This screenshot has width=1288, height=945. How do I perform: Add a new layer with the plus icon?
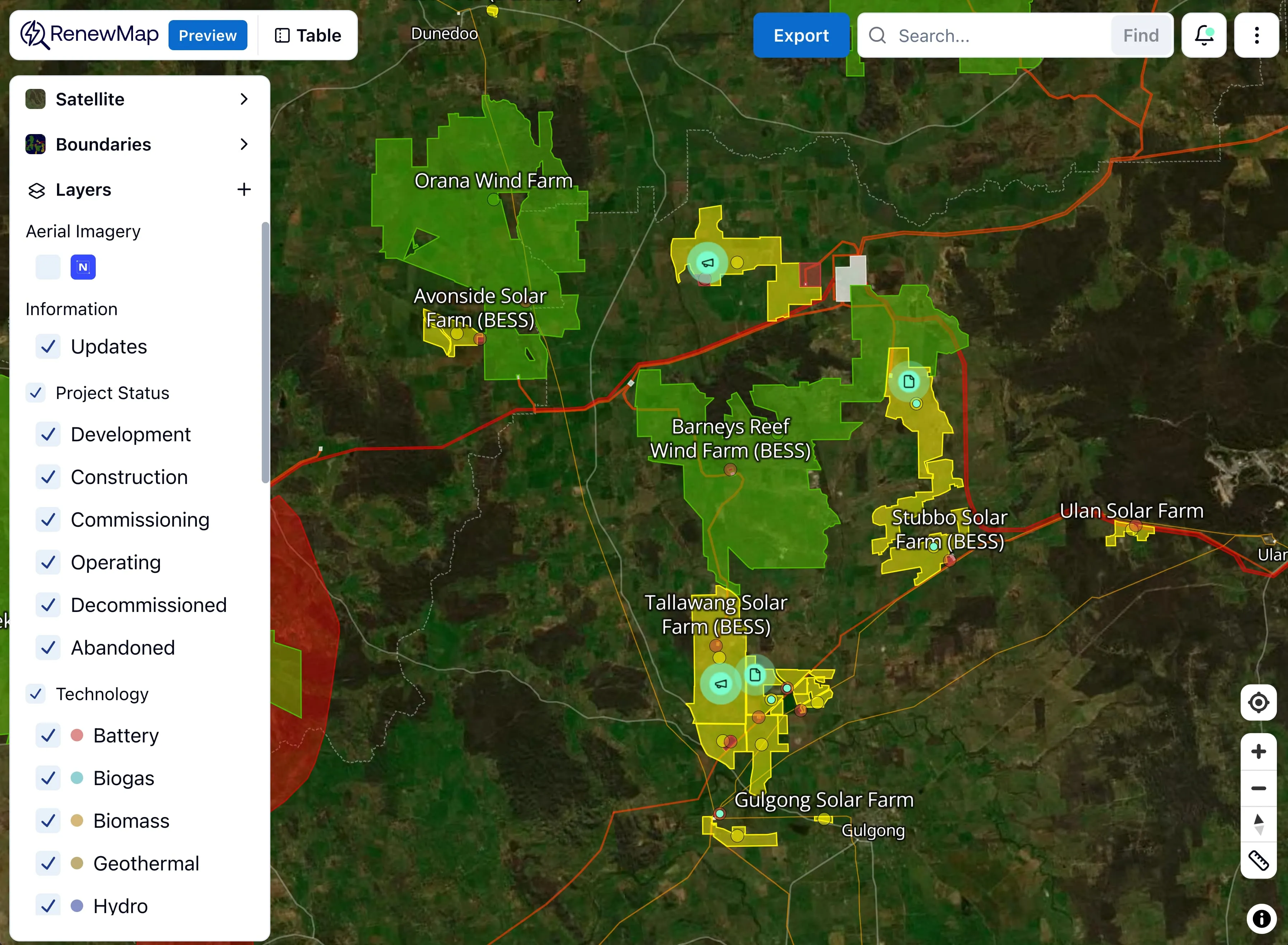(244, 189)
